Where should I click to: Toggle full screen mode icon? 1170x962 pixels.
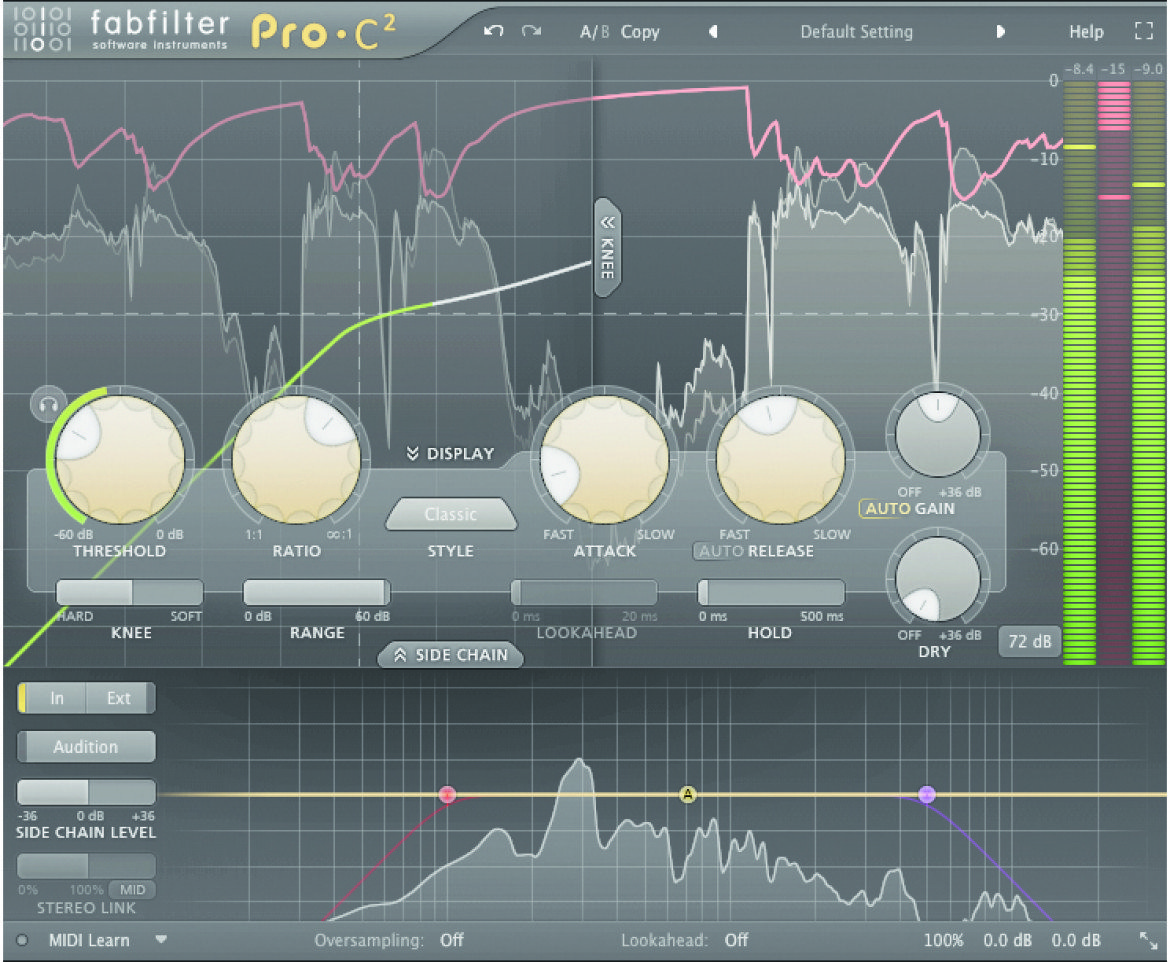click(x=1143, y=31)
